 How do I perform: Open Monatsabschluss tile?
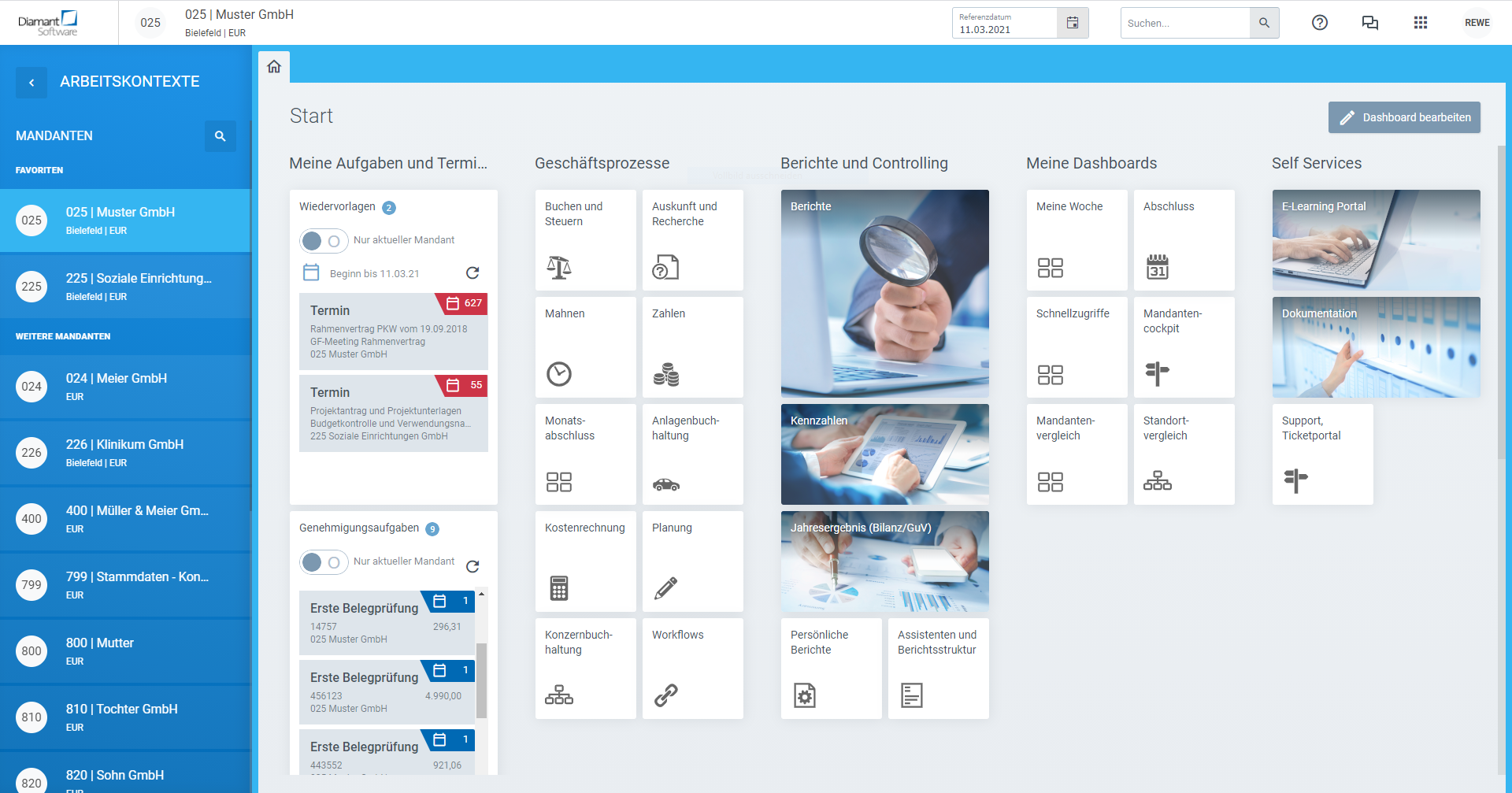586,454
